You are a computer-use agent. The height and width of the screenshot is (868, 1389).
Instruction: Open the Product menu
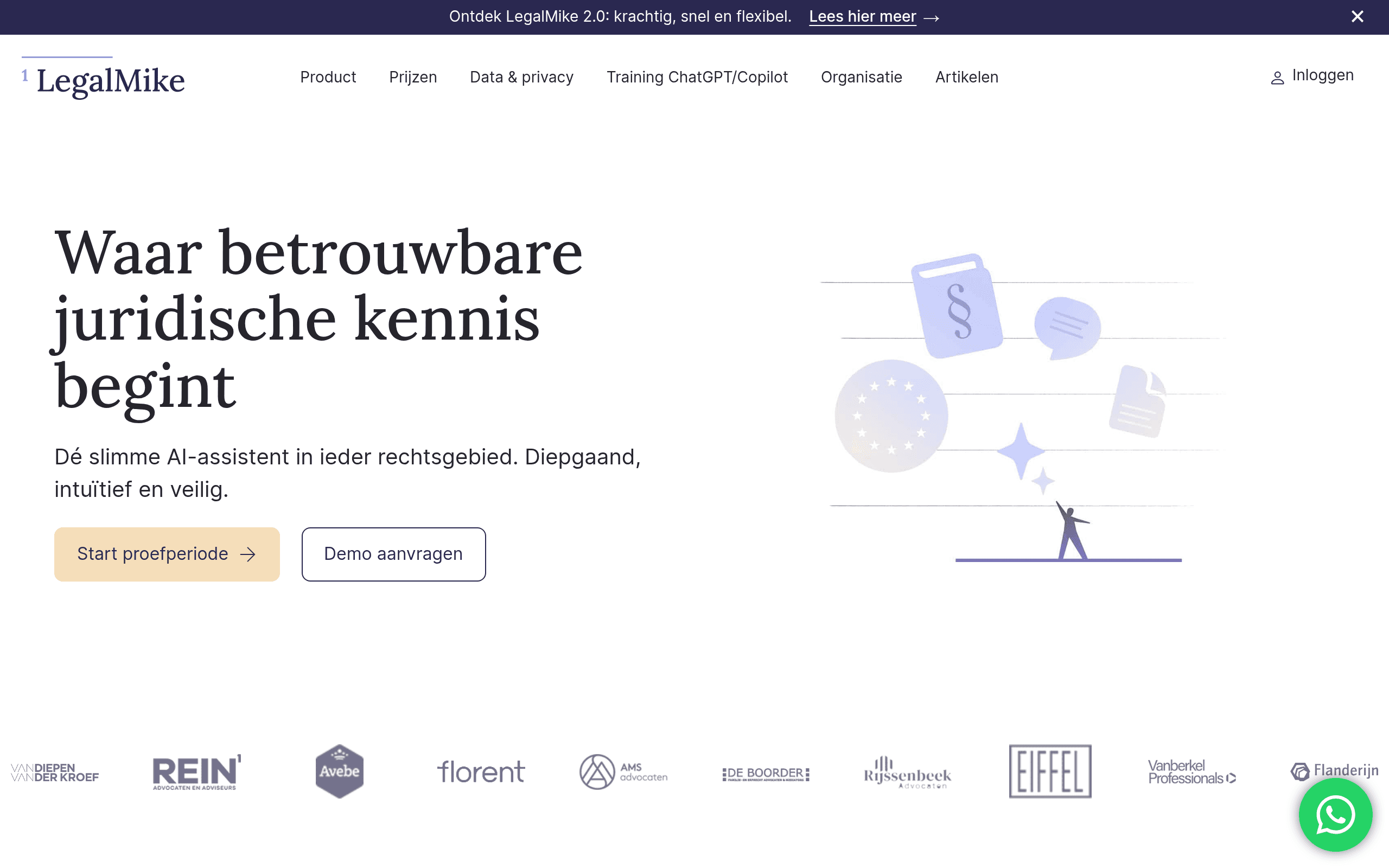pos(328,77)
